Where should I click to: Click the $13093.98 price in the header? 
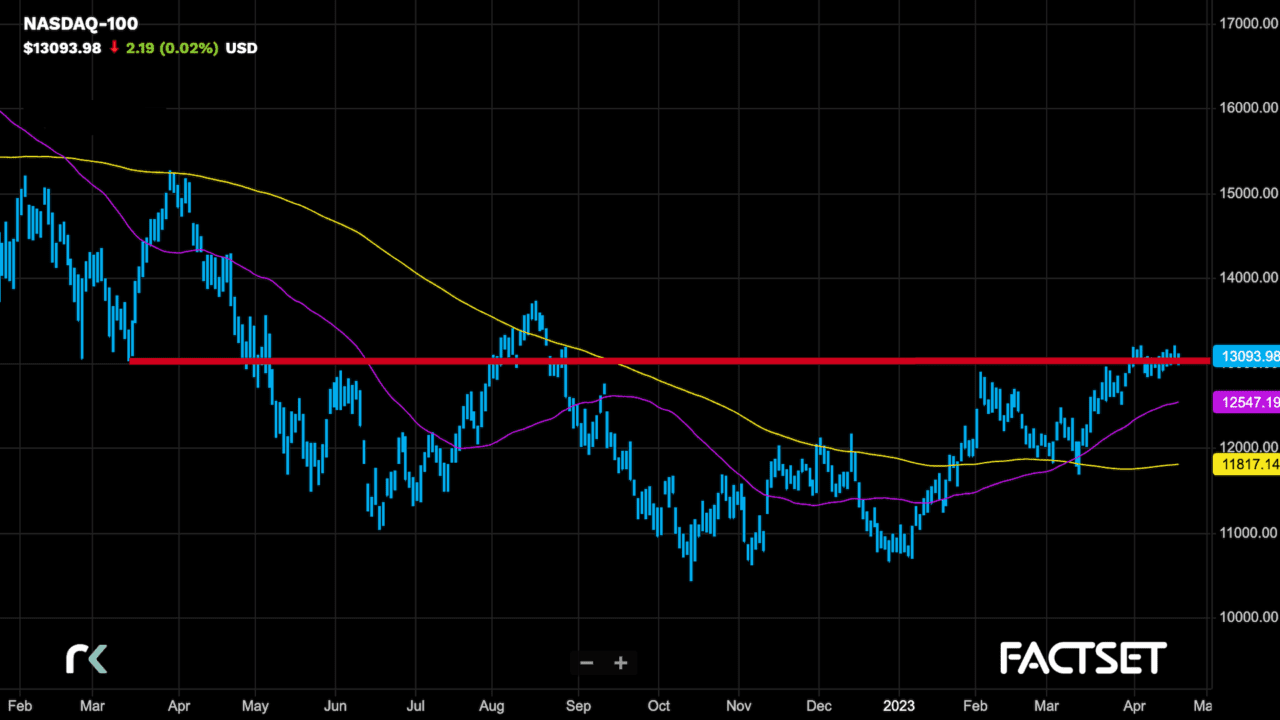click(62, 47)
